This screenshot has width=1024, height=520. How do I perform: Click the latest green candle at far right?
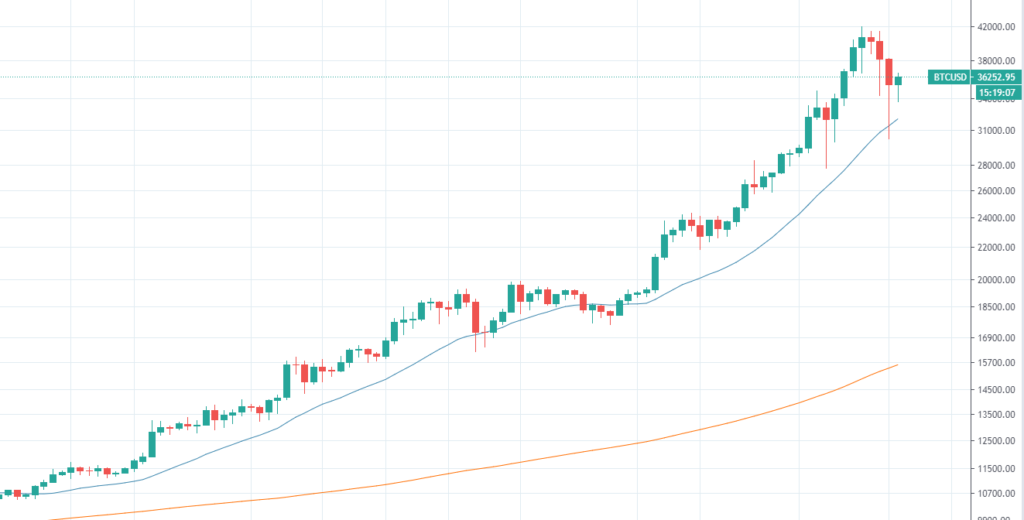point(899,80)
